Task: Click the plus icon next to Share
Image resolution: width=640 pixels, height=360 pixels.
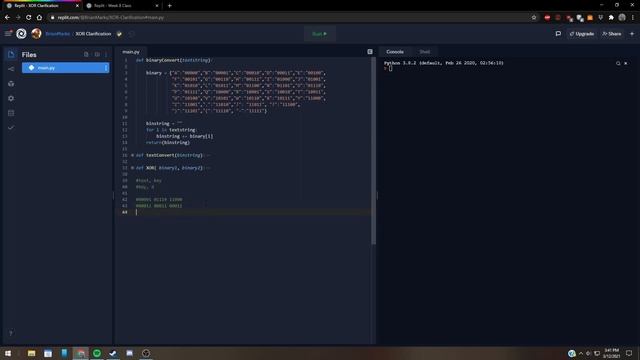Action: (632, 34)
